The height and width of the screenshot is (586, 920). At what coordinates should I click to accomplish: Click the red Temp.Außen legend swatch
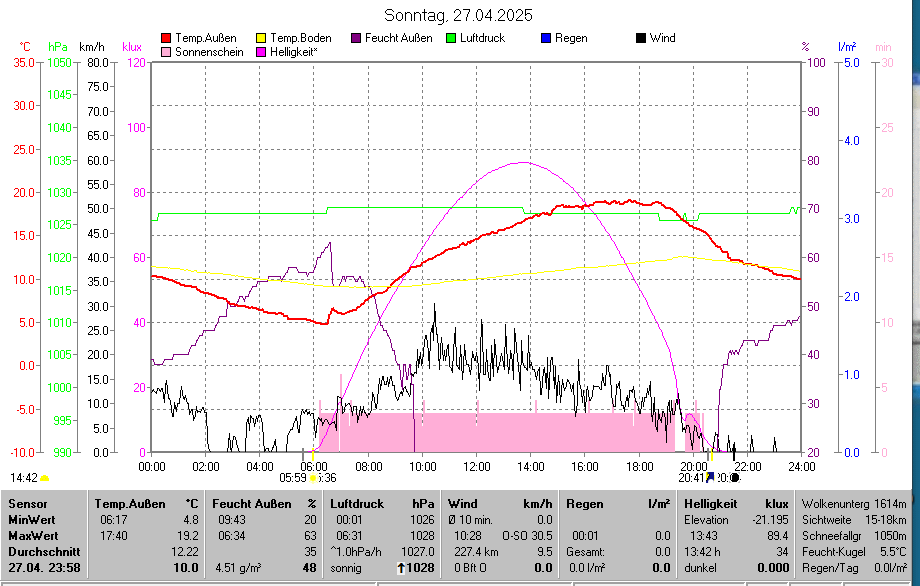pyautogui.click(x=166, y=38)
